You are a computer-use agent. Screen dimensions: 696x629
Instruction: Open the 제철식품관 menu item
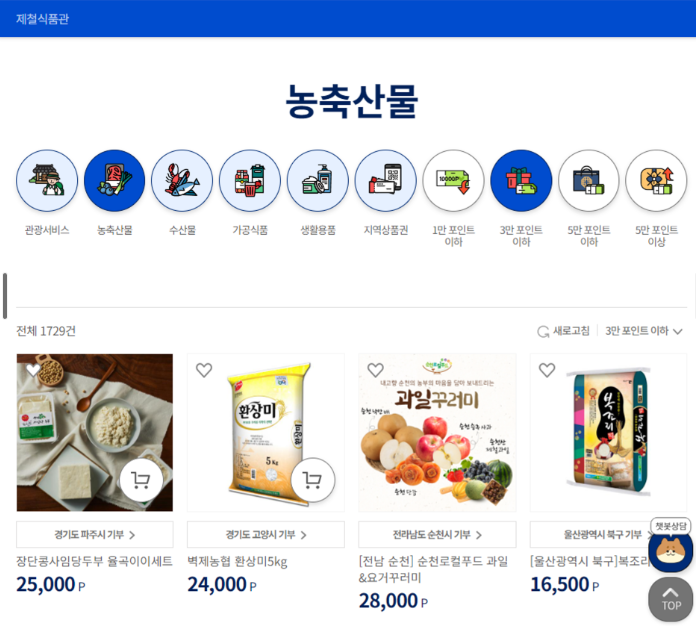point(43,19)
